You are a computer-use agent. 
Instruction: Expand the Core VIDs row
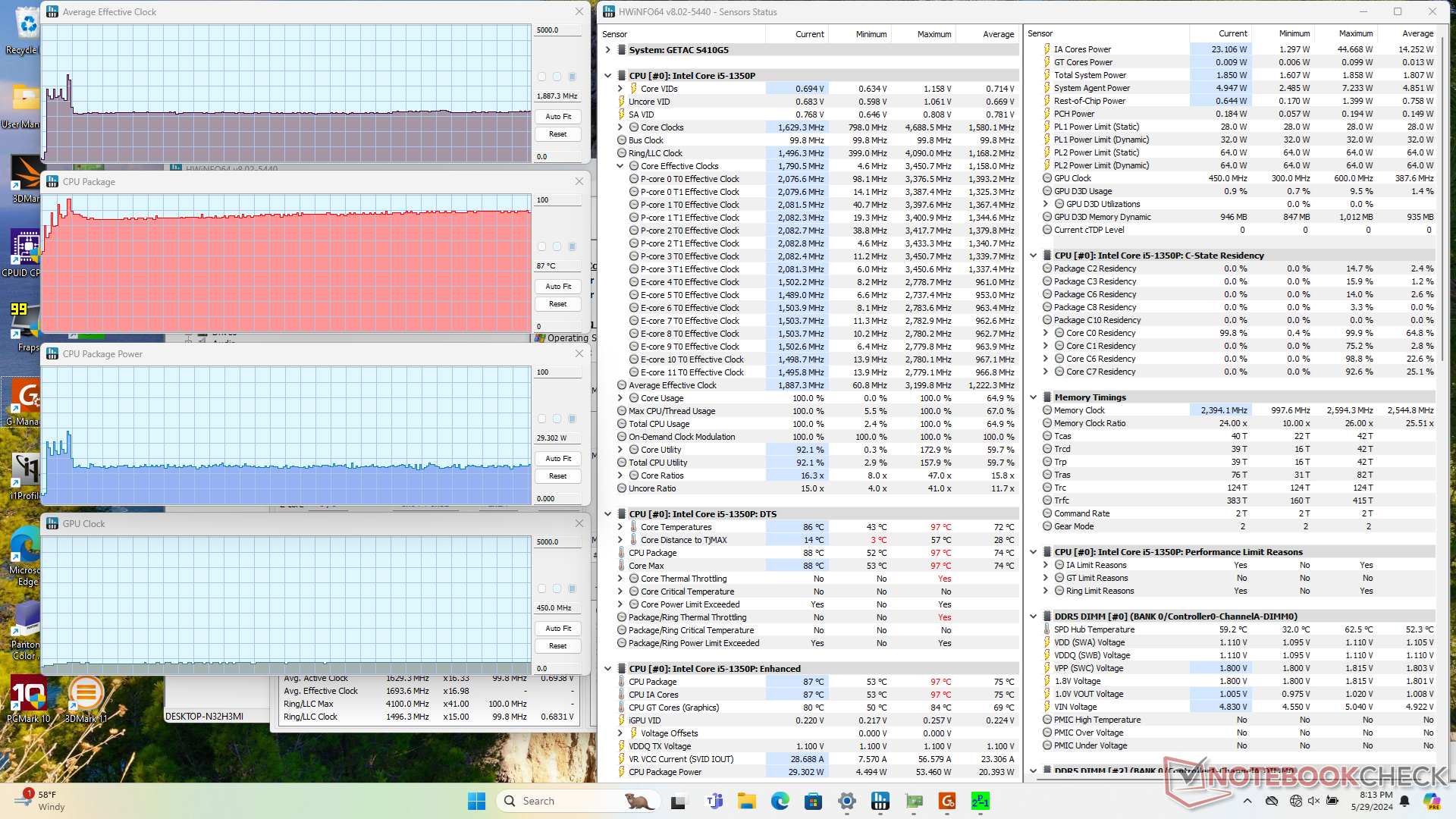[x=620, y=89]
